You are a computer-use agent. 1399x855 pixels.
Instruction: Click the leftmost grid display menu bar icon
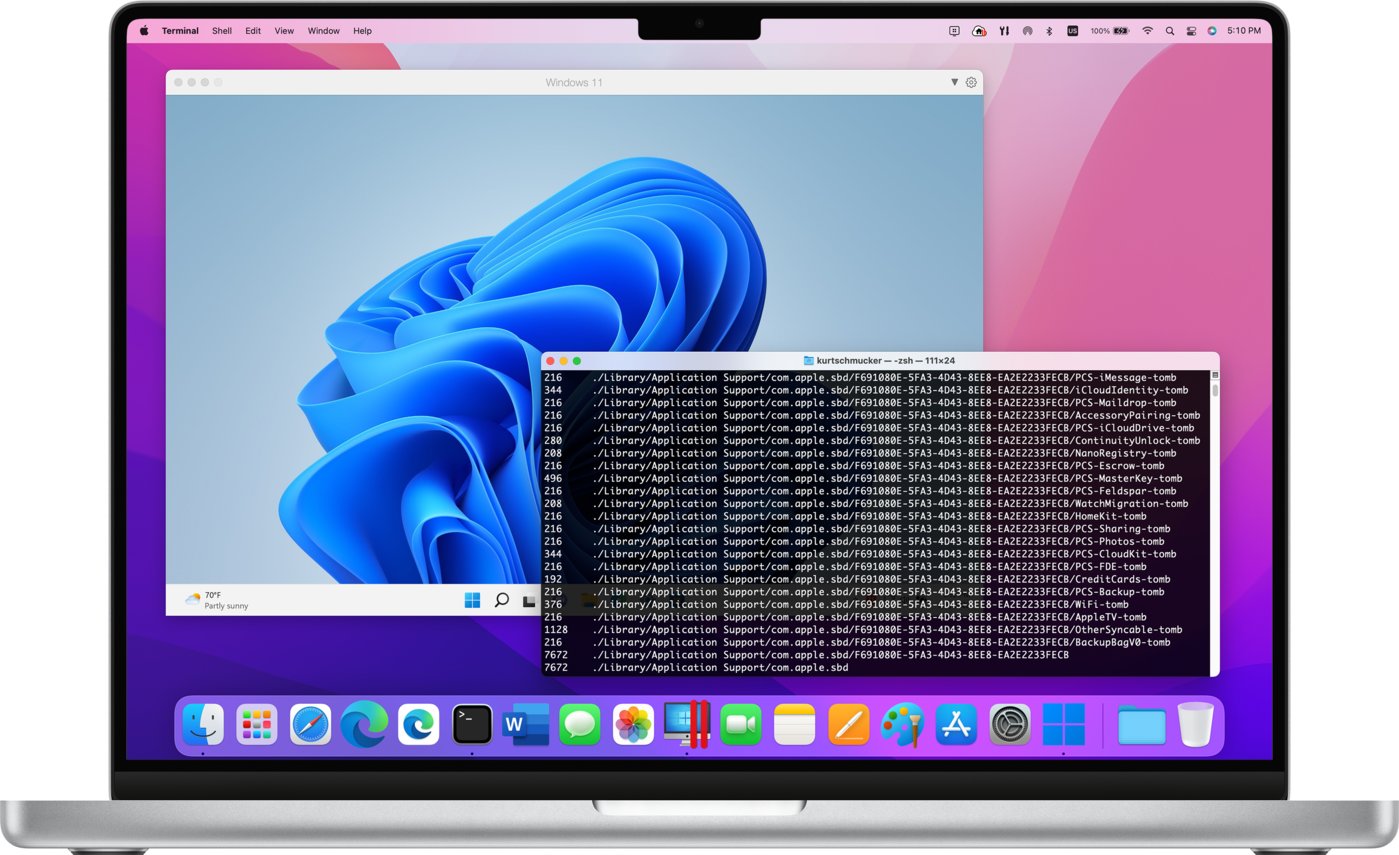click(x=955, y=31)
